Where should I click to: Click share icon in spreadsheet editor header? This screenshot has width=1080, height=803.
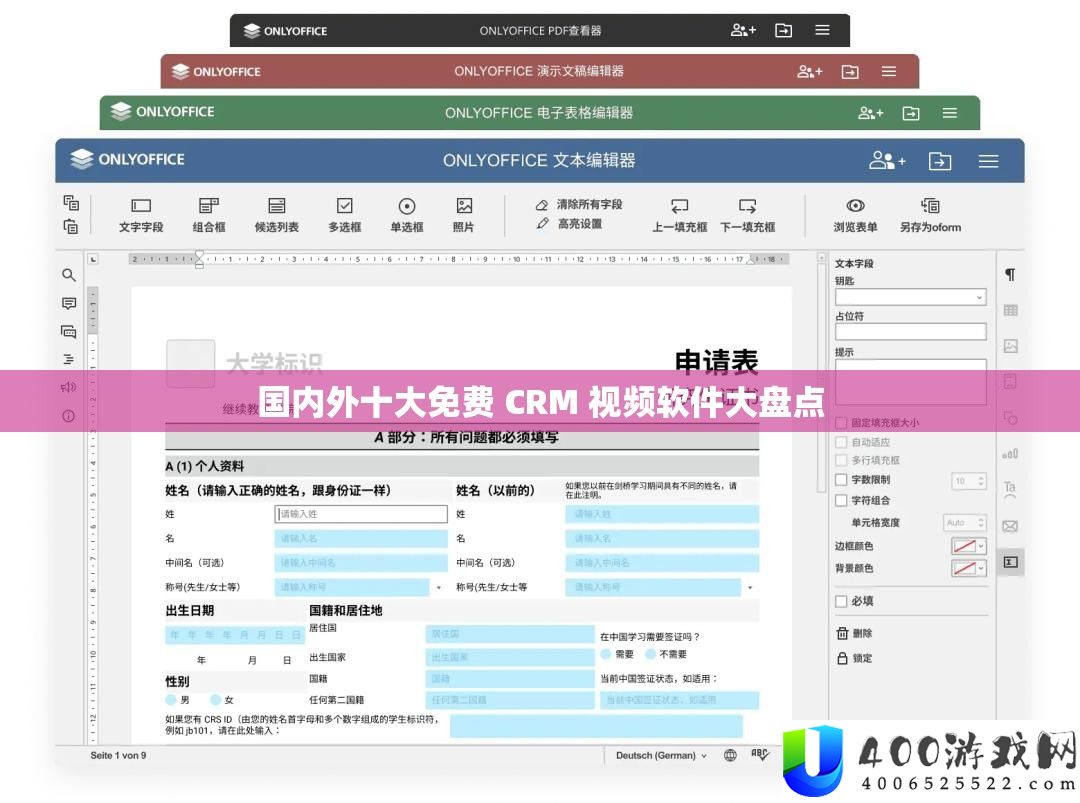[x=870, y=113]
